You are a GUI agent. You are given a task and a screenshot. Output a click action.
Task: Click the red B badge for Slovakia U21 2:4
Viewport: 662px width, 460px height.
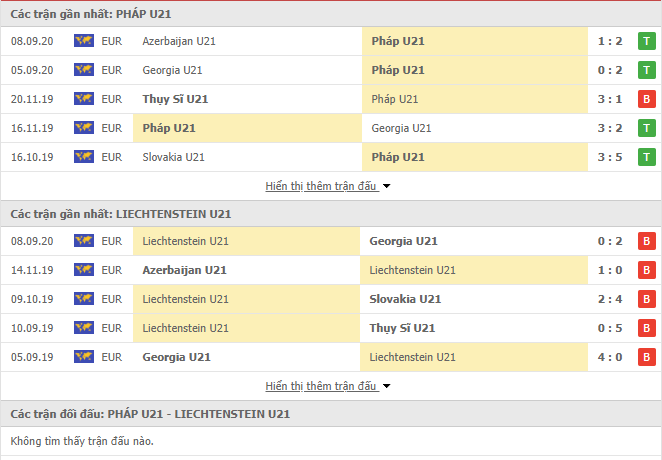click(646, 299)
